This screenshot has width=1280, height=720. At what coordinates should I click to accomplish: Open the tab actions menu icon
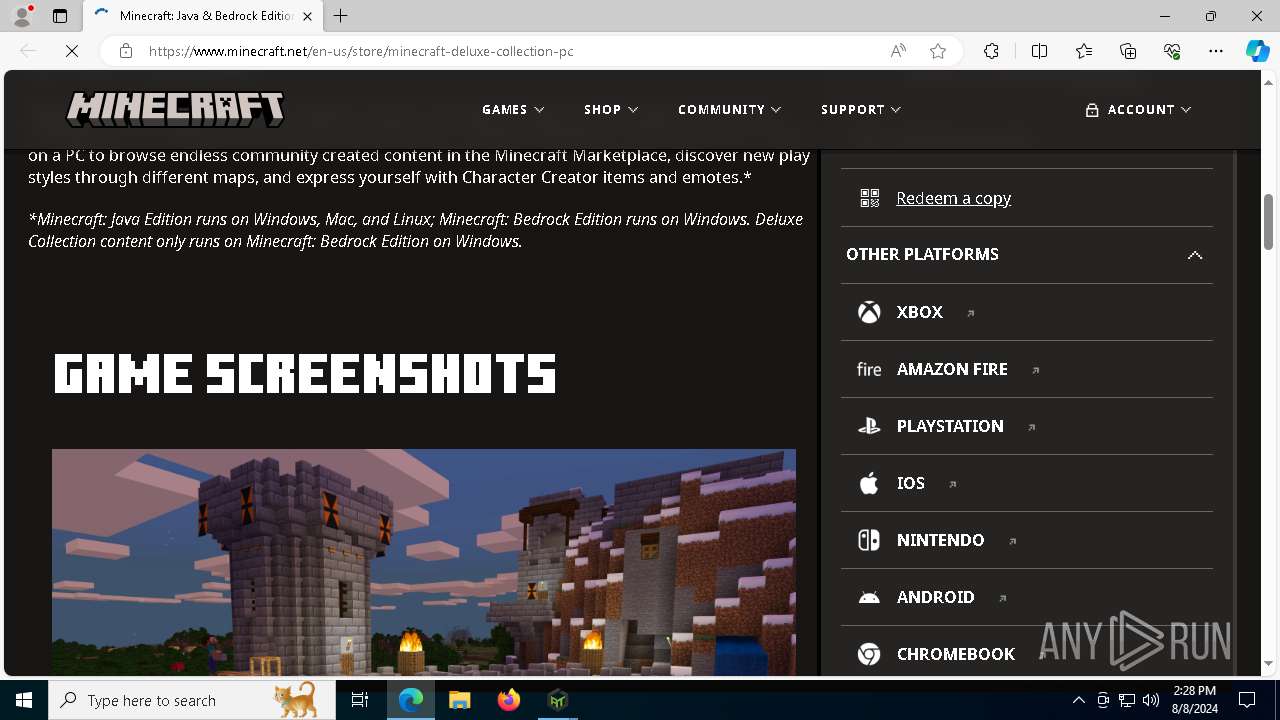click(60, 16)
